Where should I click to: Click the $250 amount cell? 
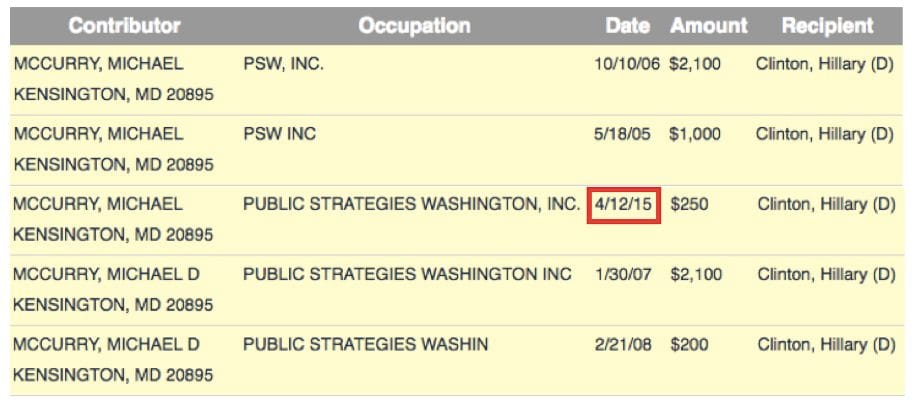pyautogui.click(x=688, y=204)
